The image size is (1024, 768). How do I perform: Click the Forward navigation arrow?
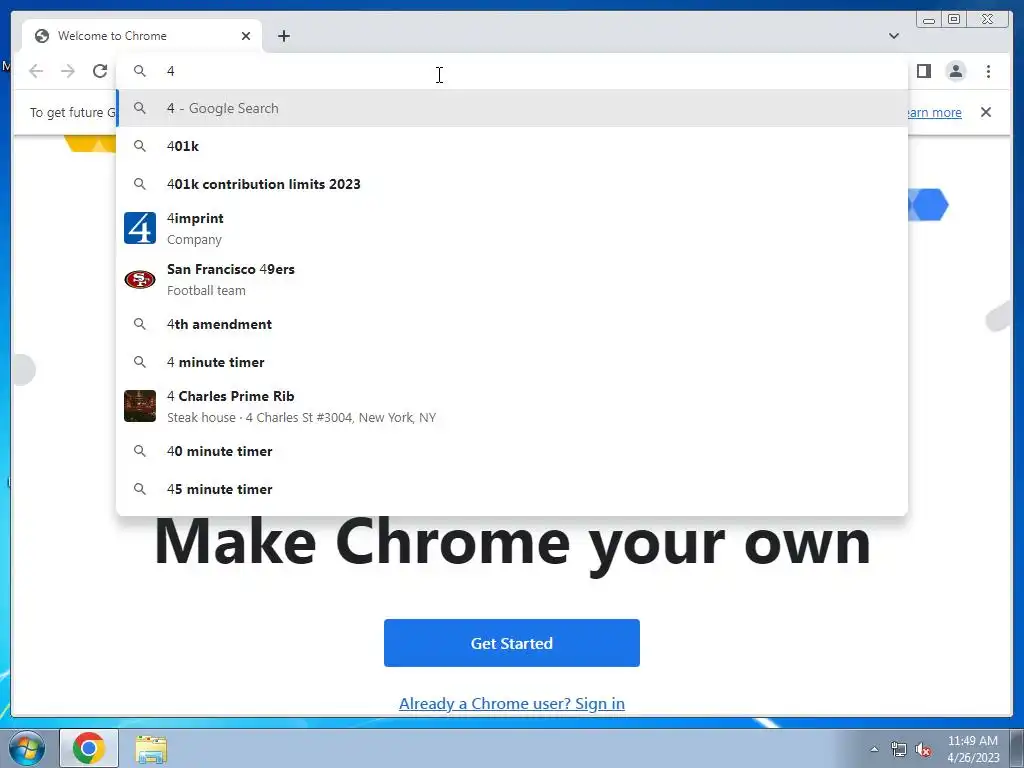click(x=68, y=71)
